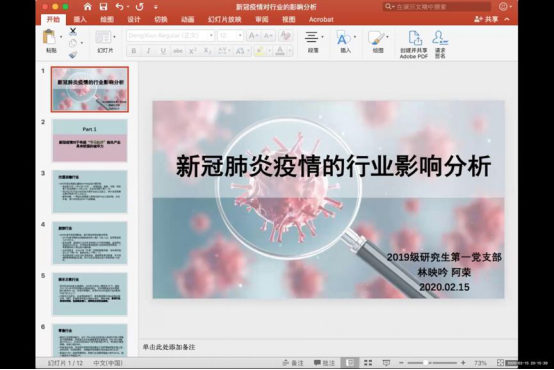Click the Save icon in title bar
This screenshot has height=370, width=554.
(103, 7)
